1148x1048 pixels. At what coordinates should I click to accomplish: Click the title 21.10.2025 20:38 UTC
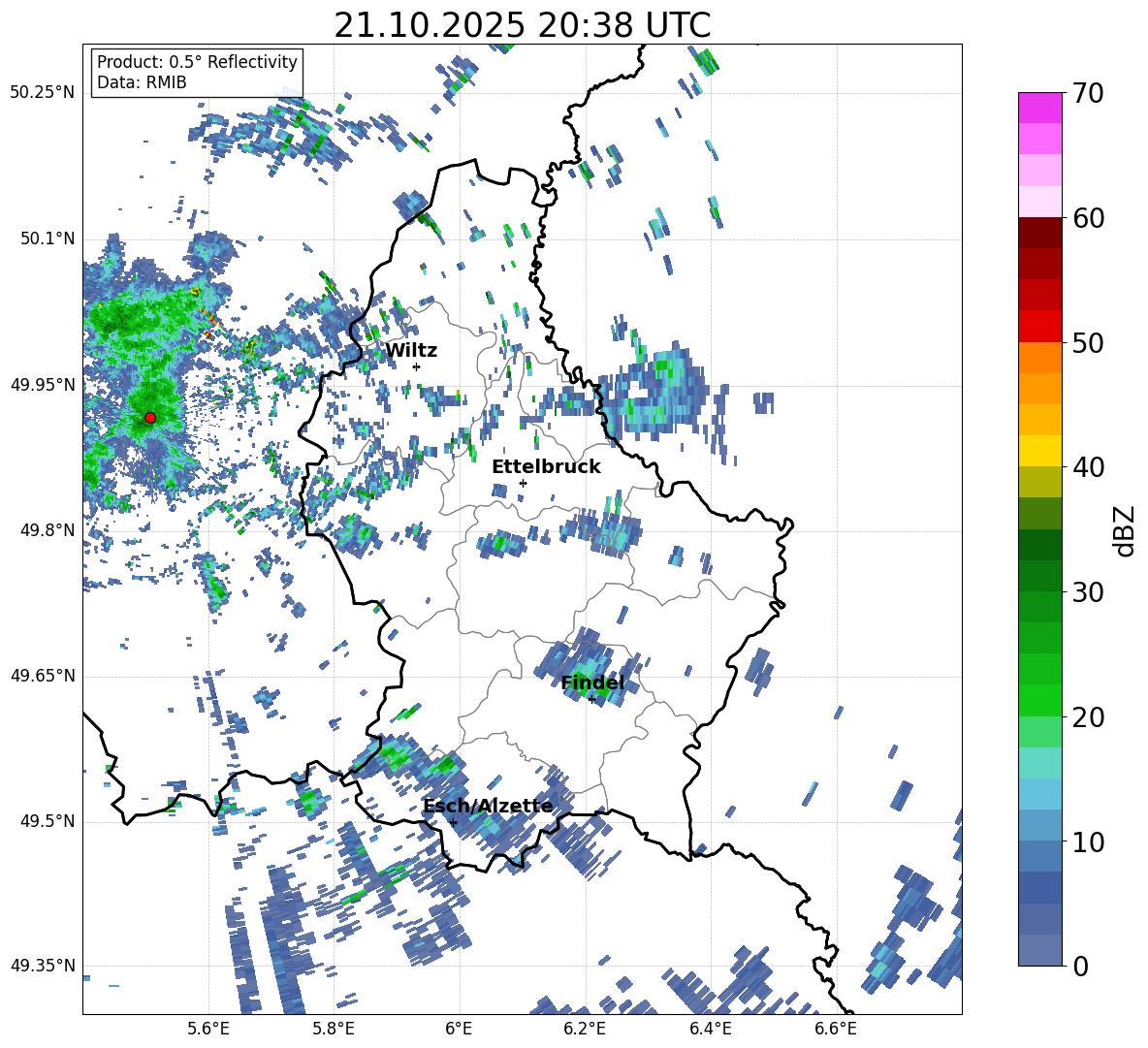[x=523, y=25]
